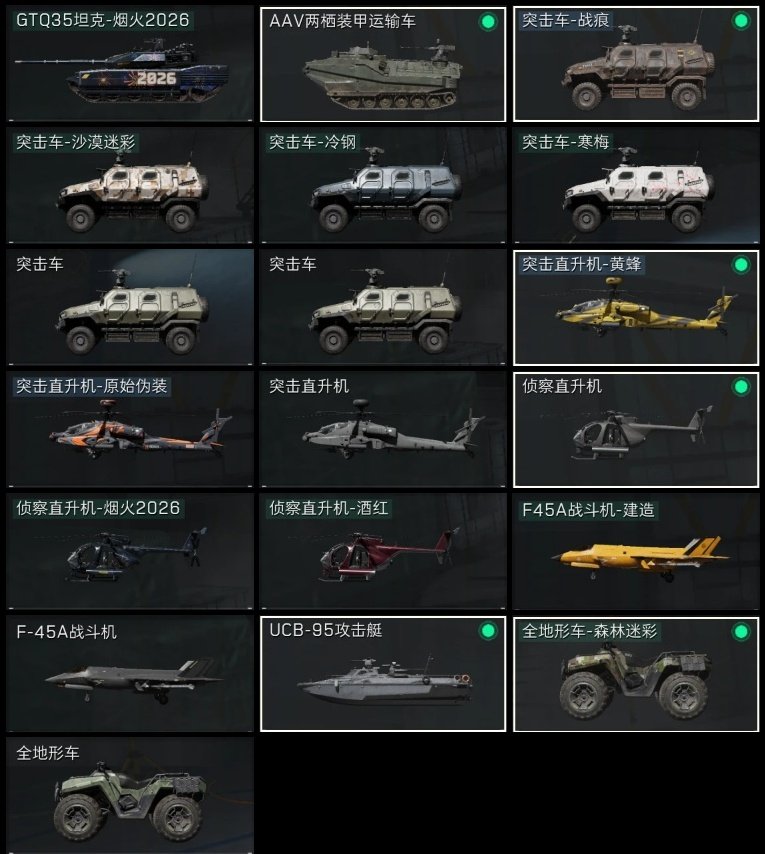Select the UCB-95攻击艇 attack boat card
This screenshot has width=765, height=854.
pyautogui.click(x=383, y=674)
